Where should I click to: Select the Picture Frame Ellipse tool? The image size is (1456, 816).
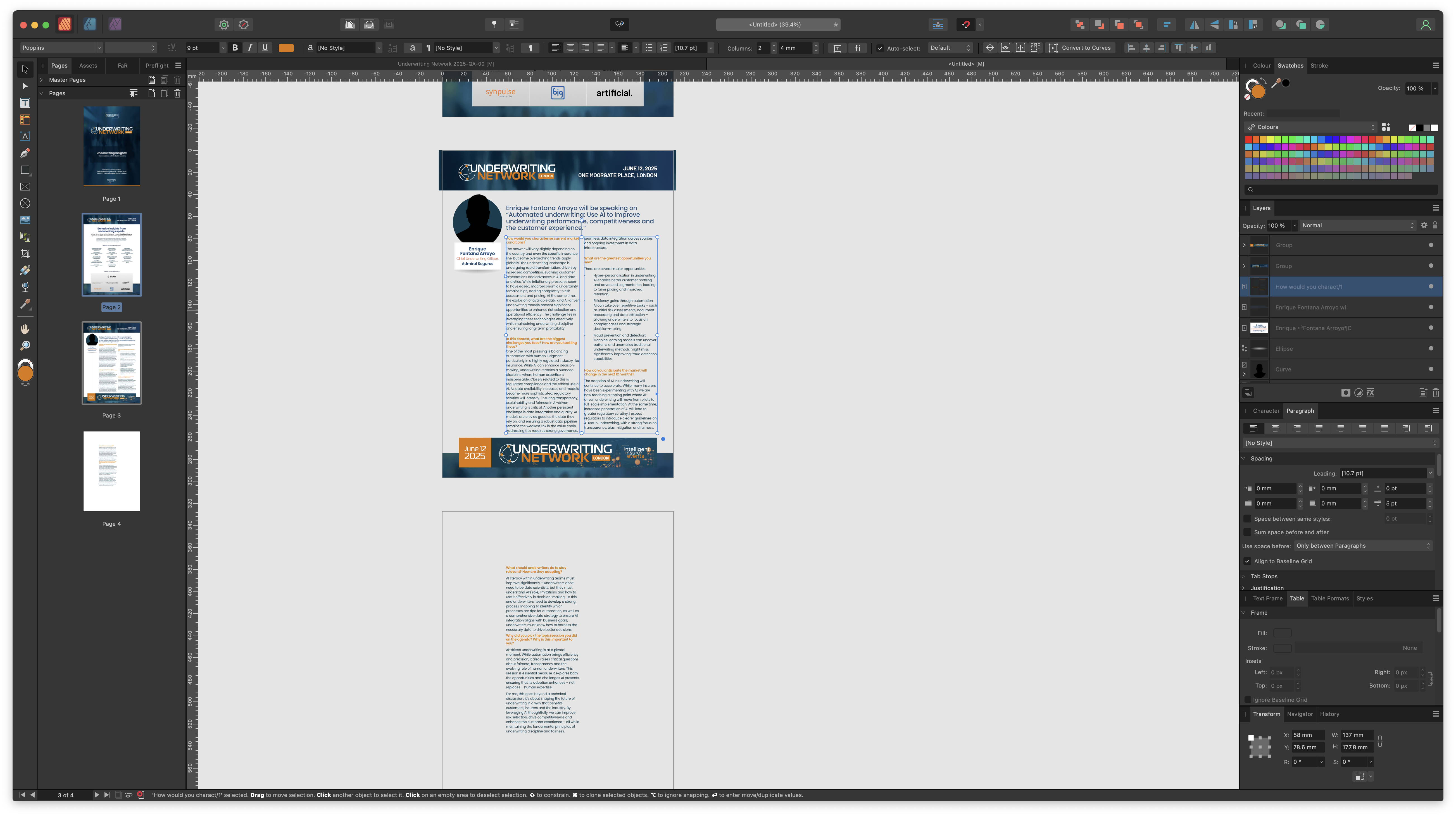[x=25, y=203]
